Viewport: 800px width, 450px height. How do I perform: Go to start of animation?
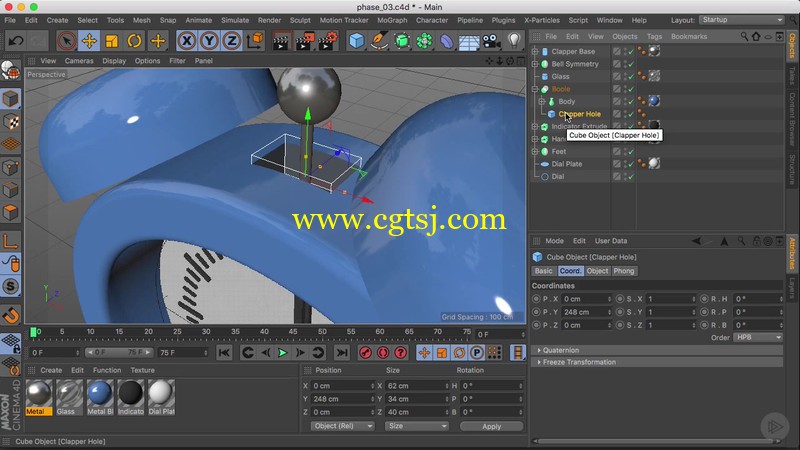[x=224, y=353]
